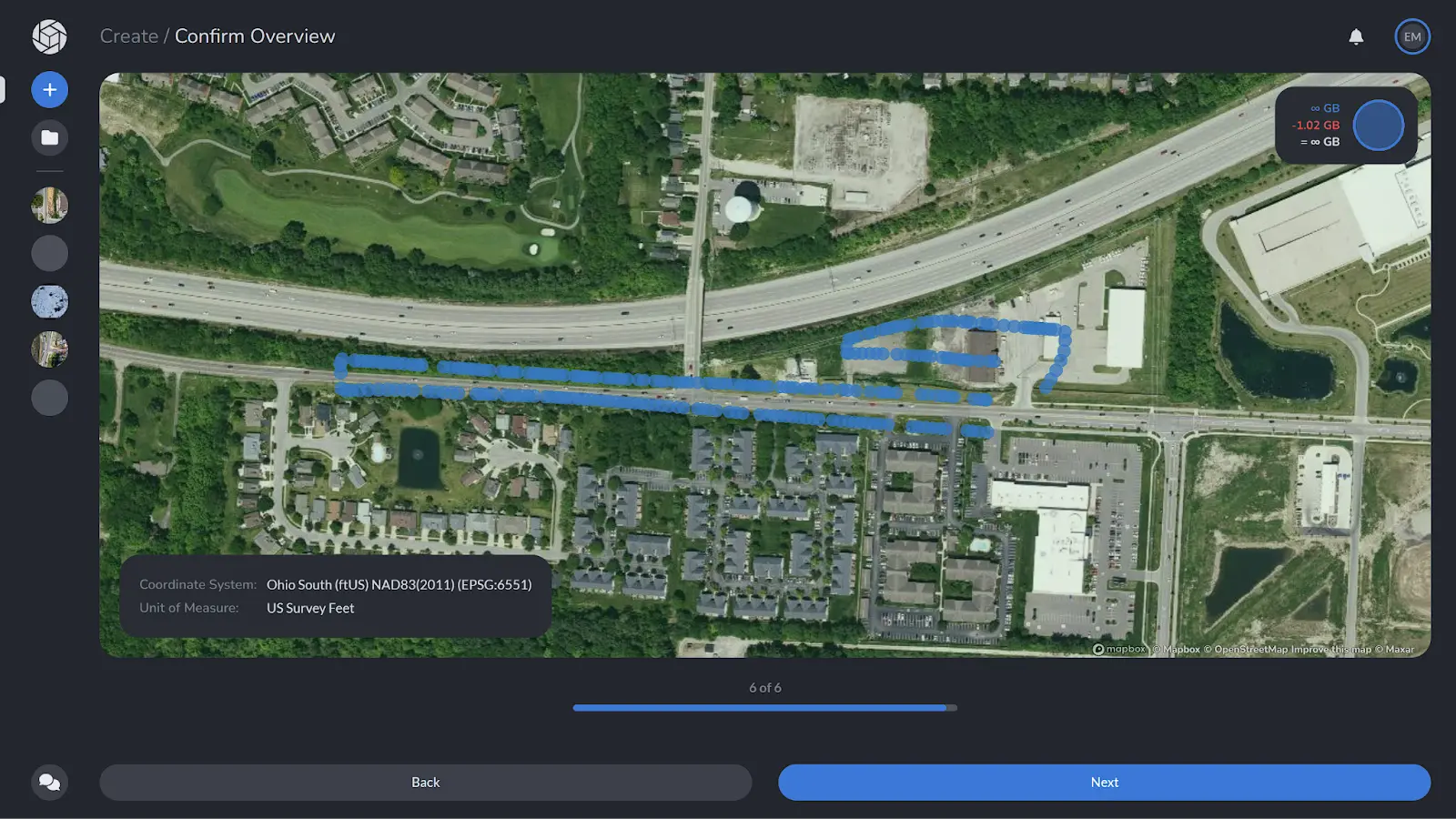Click the Create breadcrumb link
The image size is (1456, 819).
pyautogui.click(x=128, y=36)
